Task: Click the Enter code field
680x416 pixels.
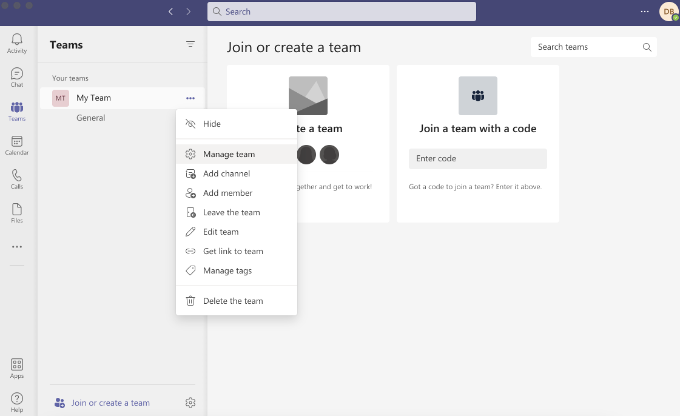Action: coord(477,159)
